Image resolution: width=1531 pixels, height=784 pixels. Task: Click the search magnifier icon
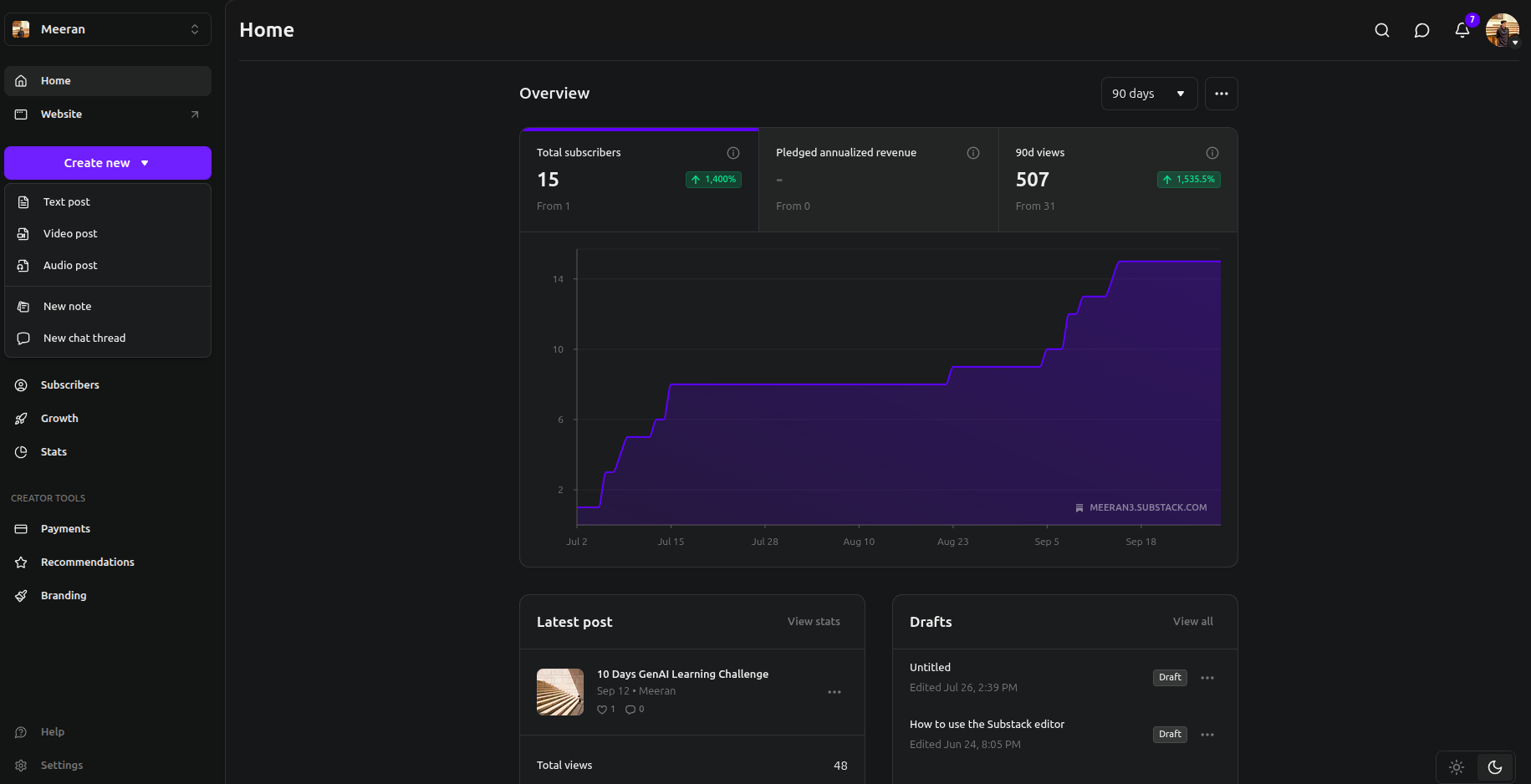pyautogui.click(x=1382, y=30)
